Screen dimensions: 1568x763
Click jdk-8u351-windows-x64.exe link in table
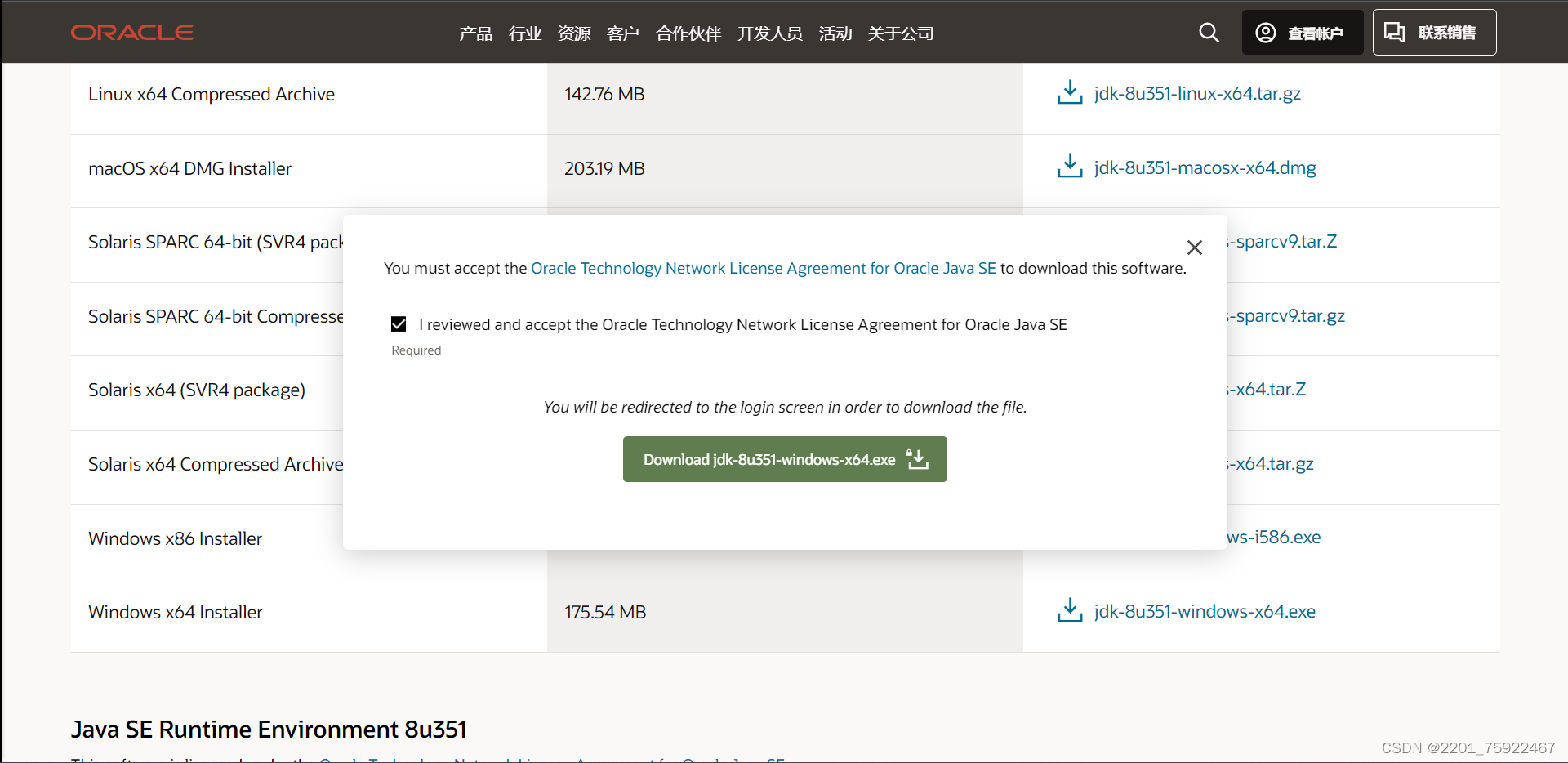coord(1205,611)
